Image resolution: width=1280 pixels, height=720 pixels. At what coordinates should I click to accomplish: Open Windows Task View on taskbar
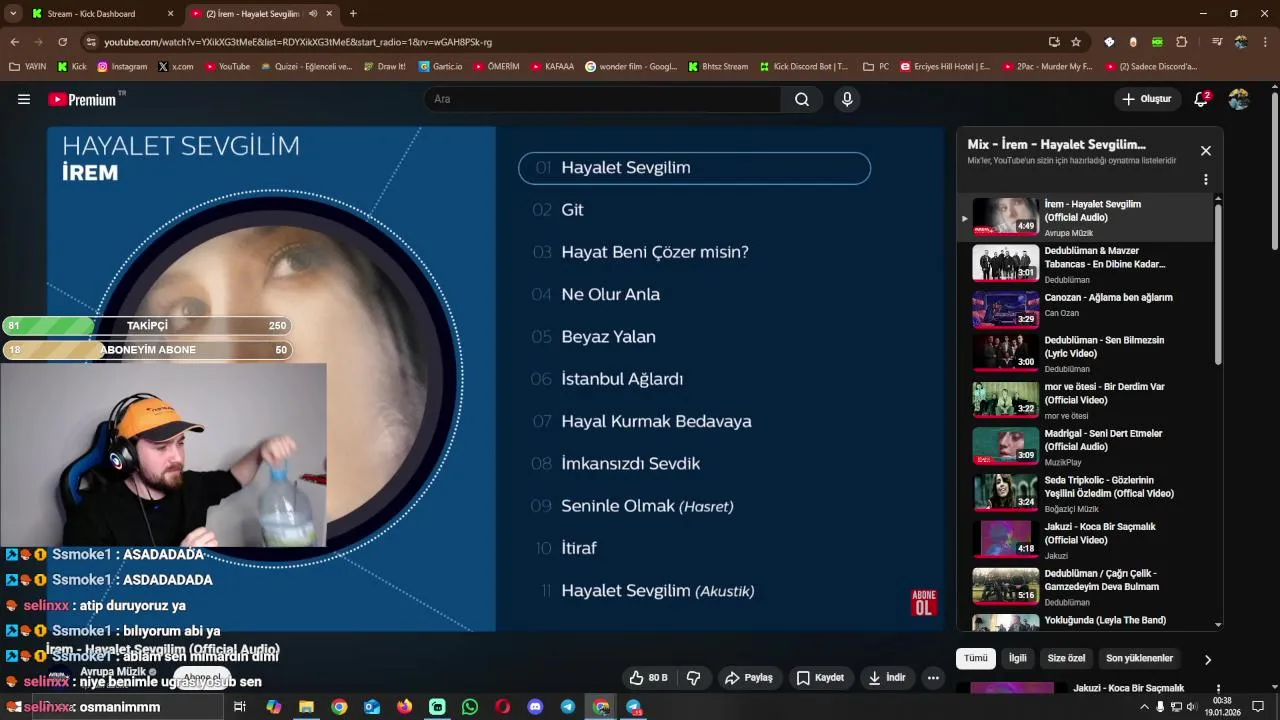pos(240,707)
